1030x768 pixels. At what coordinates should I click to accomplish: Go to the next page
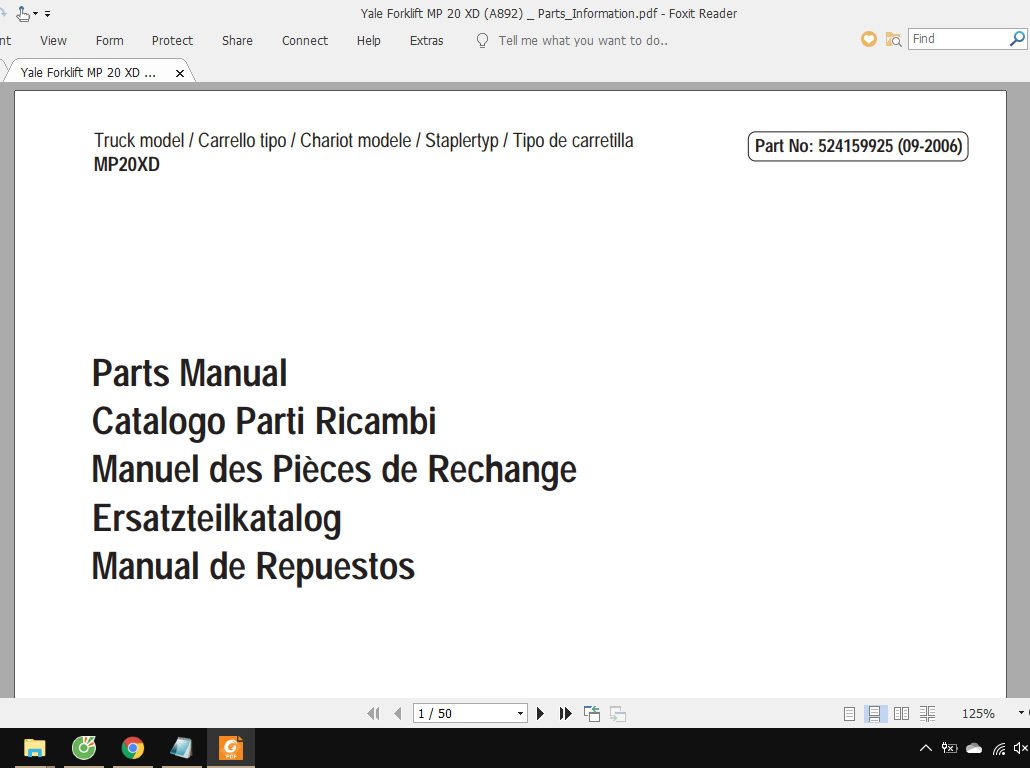pos(540,713)
